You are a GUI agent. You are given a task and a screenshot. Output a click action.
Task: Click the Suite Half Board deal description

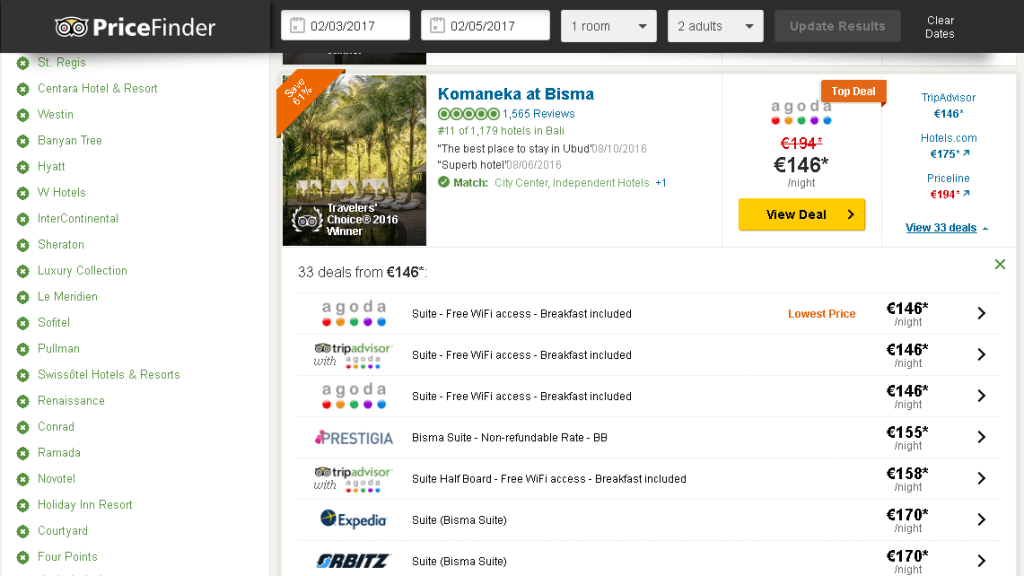tap(549, 479)
